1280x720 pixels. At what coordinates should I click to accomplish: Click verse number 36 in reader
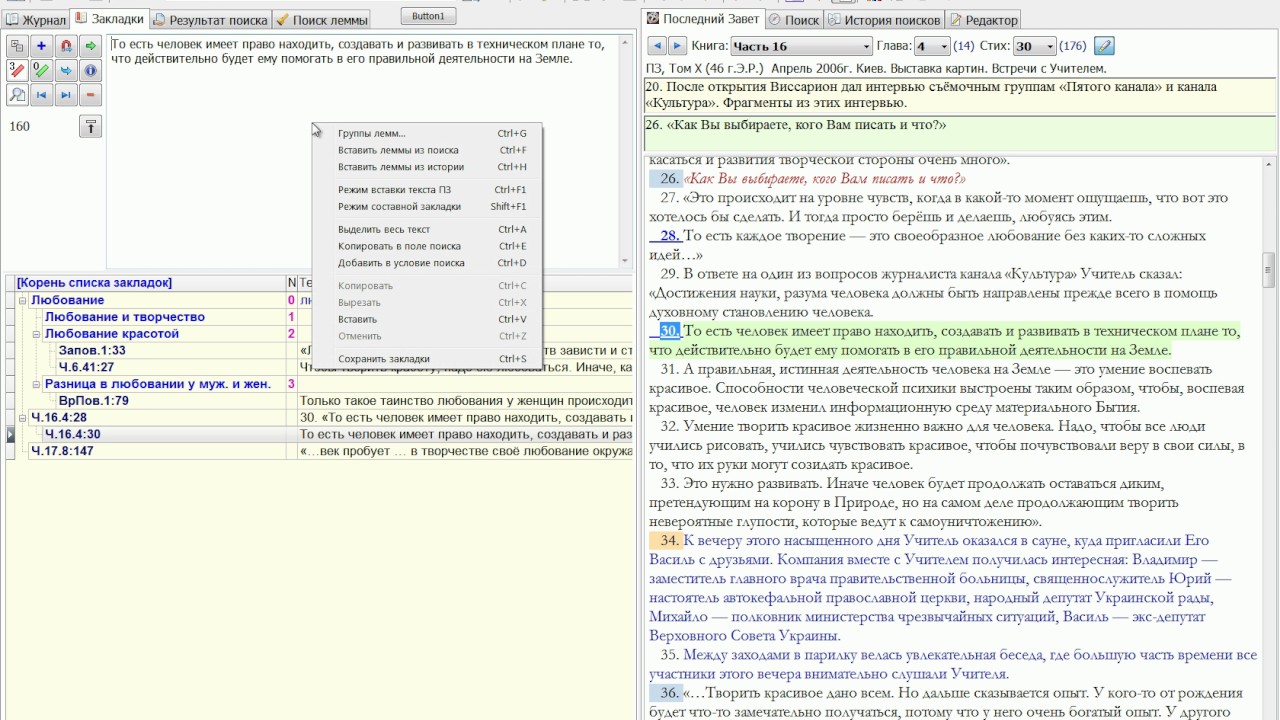pos(670,693)
